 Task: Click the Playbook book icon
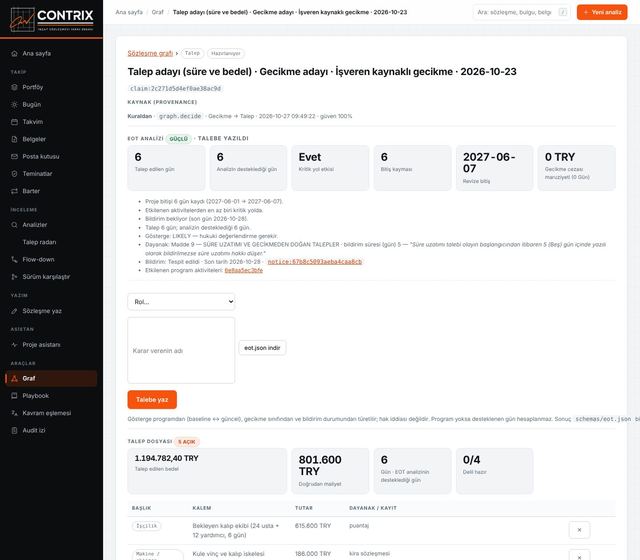click(14, 396)
